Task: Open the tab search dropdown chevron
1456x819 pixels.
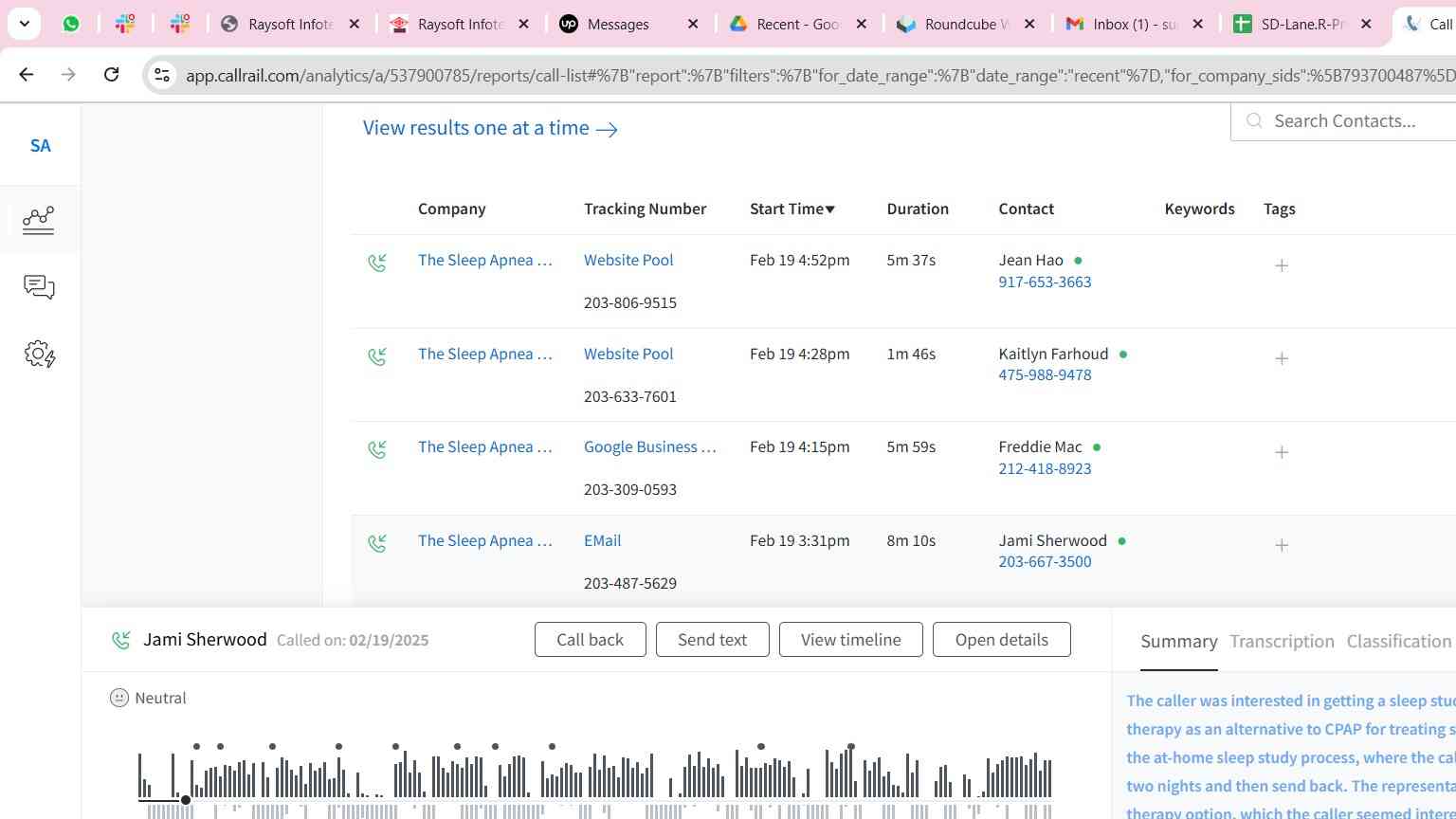Action: pos(24,24)
